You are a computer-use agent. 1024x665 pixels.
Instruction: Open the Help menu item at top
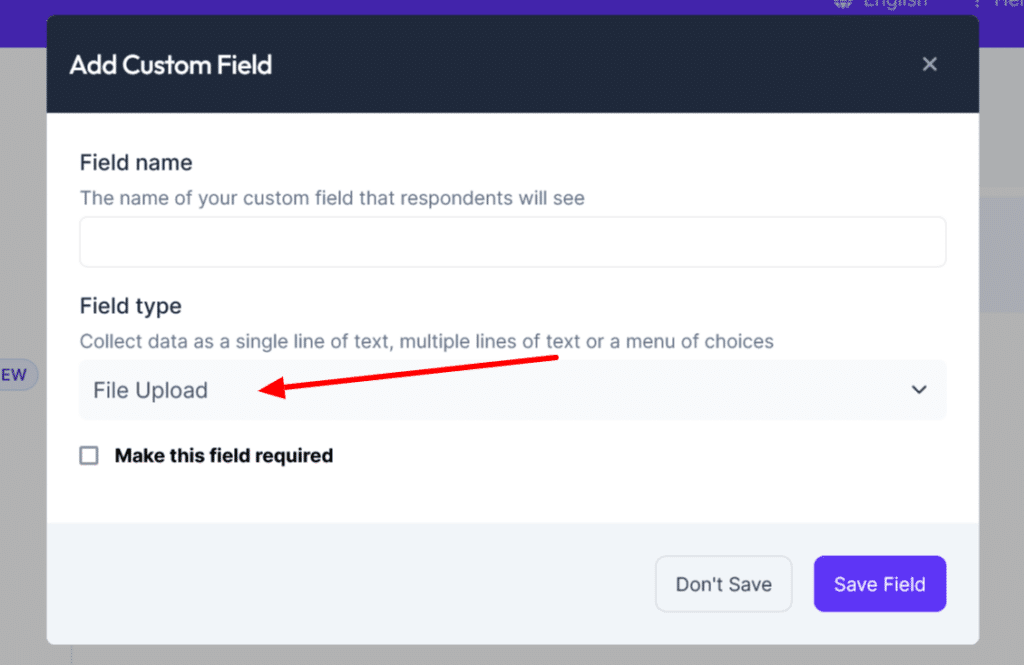pos(1008,4)
